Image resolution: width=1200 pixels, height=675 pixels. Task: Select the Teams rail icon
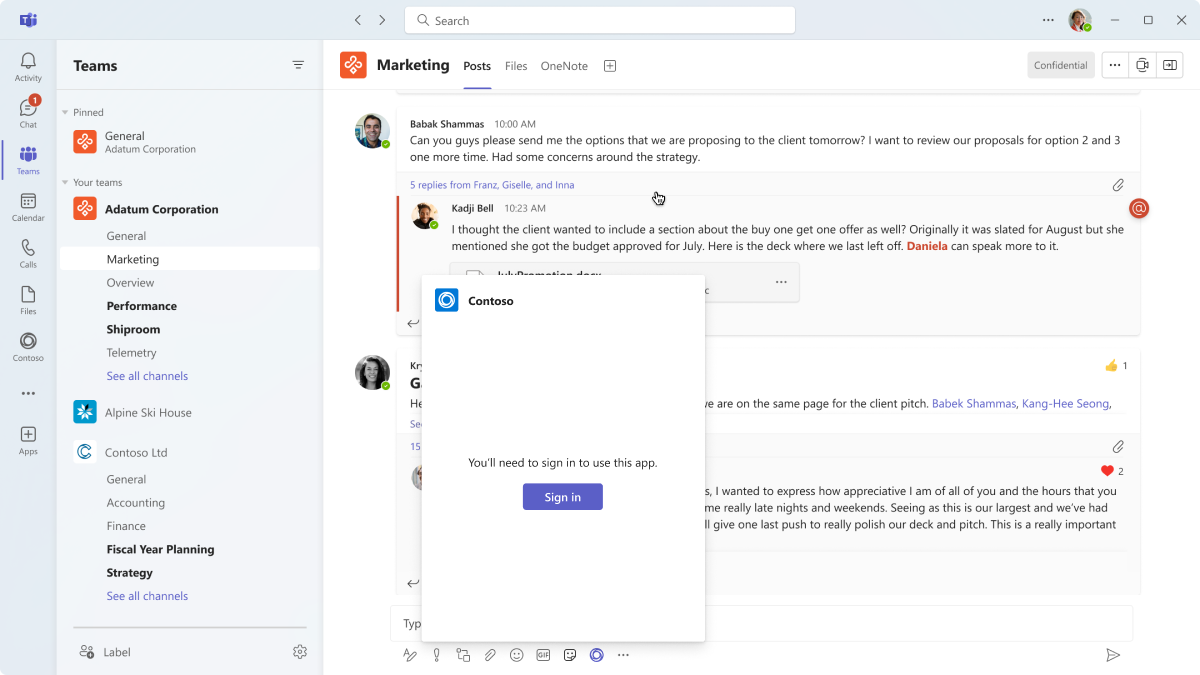tap(28, 160)
